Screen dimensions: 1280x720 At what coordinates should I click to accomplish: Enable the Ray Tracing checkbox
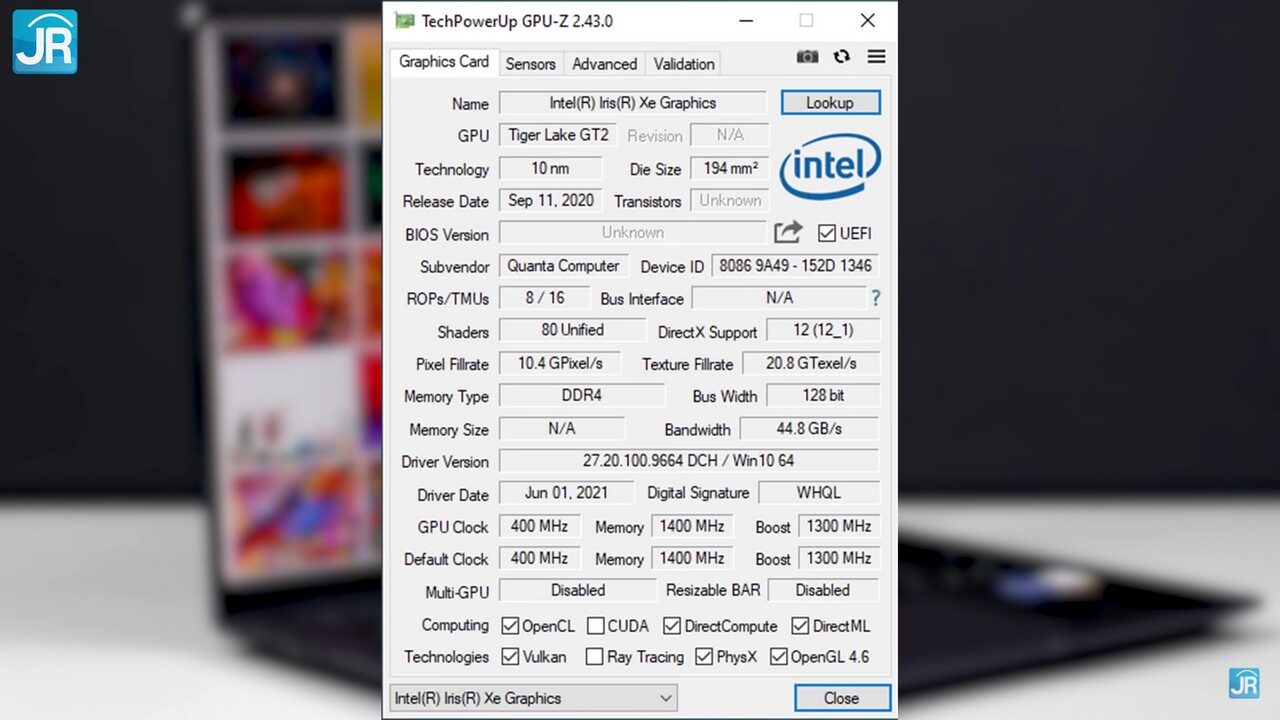point(594,657)
